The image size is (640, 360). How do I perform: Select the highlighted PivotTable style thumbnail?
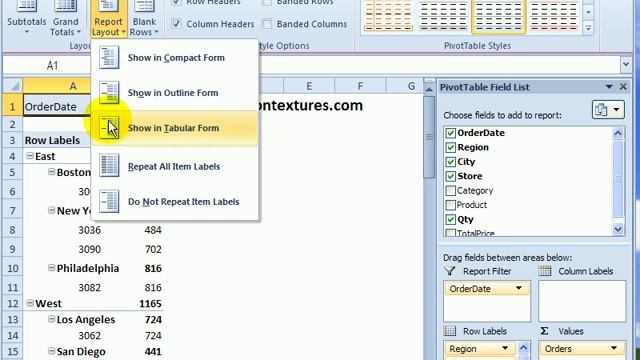tap(498, 16)
